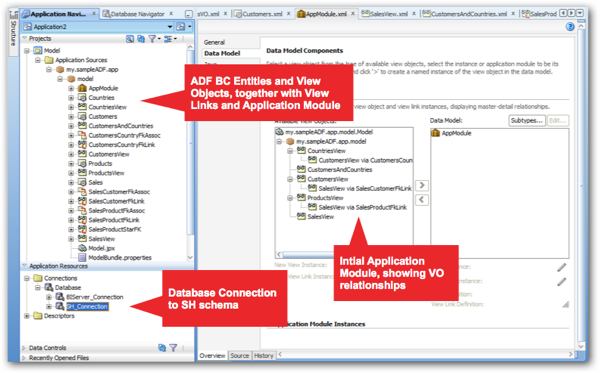Viewport: 600px width, 373px height.
Task: Expand the SalesView node in Projects tree
Action: click(x=71, y=239)
